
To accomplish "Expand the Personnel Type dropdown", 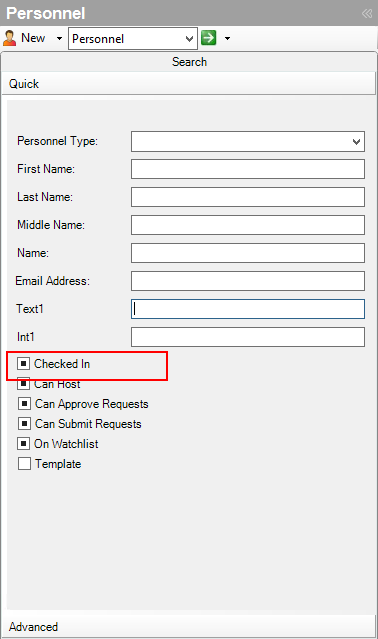I will coord(248,141).
